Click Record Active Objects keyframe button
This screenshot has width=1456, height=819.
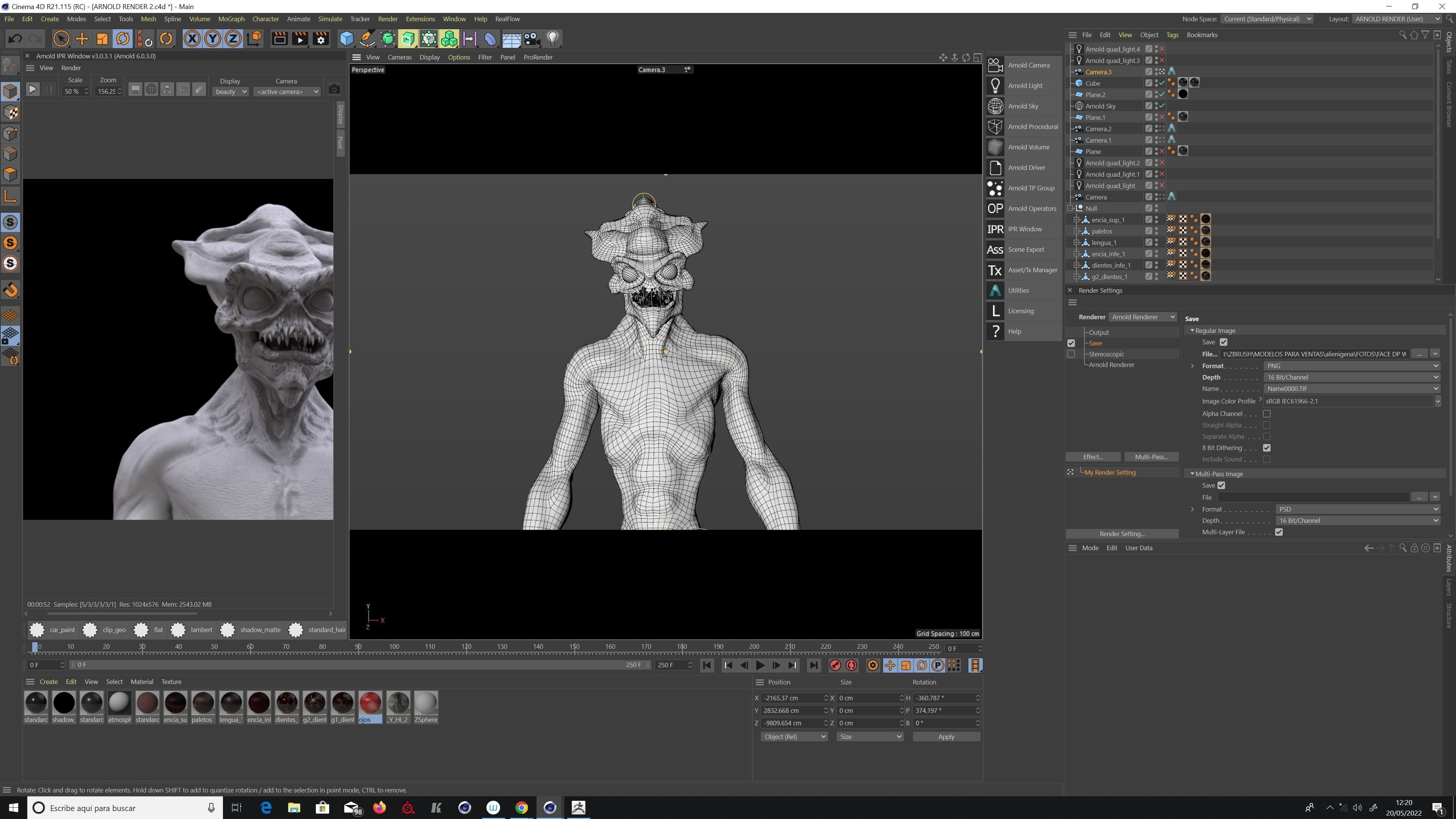click(835, 665)
